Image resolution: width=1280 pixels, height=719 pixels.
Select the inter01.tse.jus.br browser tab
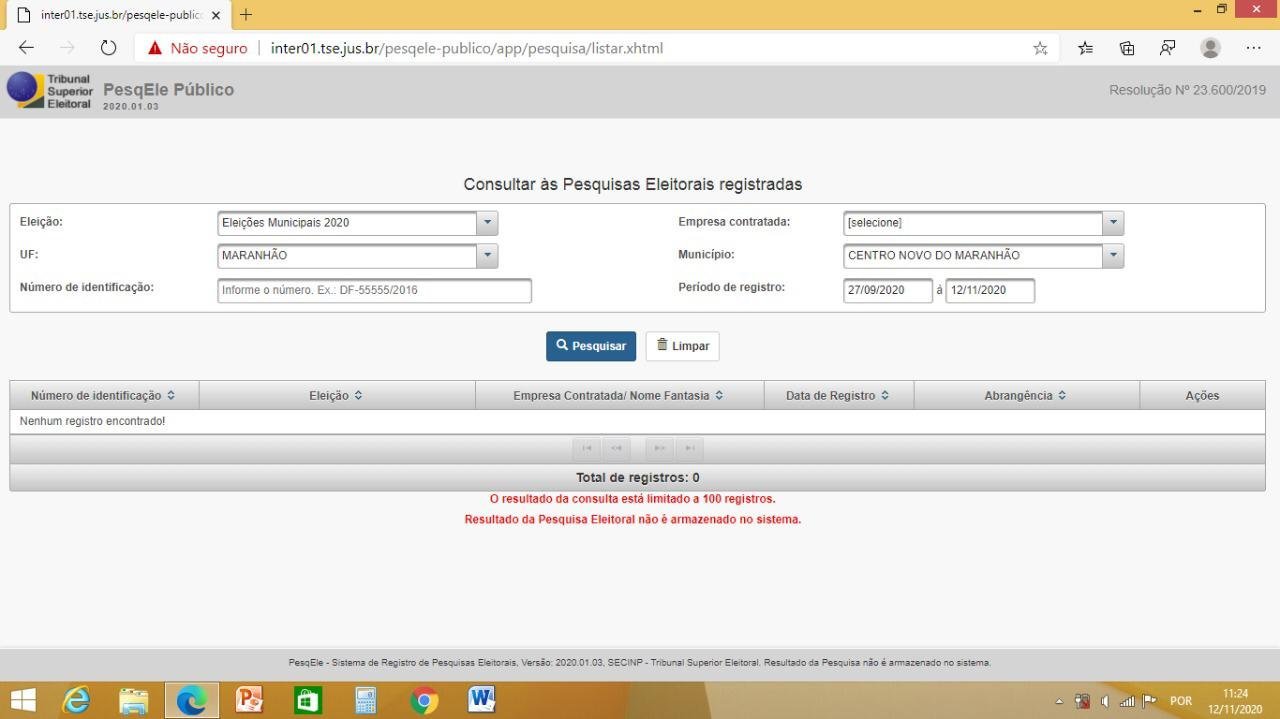point(115,15)
